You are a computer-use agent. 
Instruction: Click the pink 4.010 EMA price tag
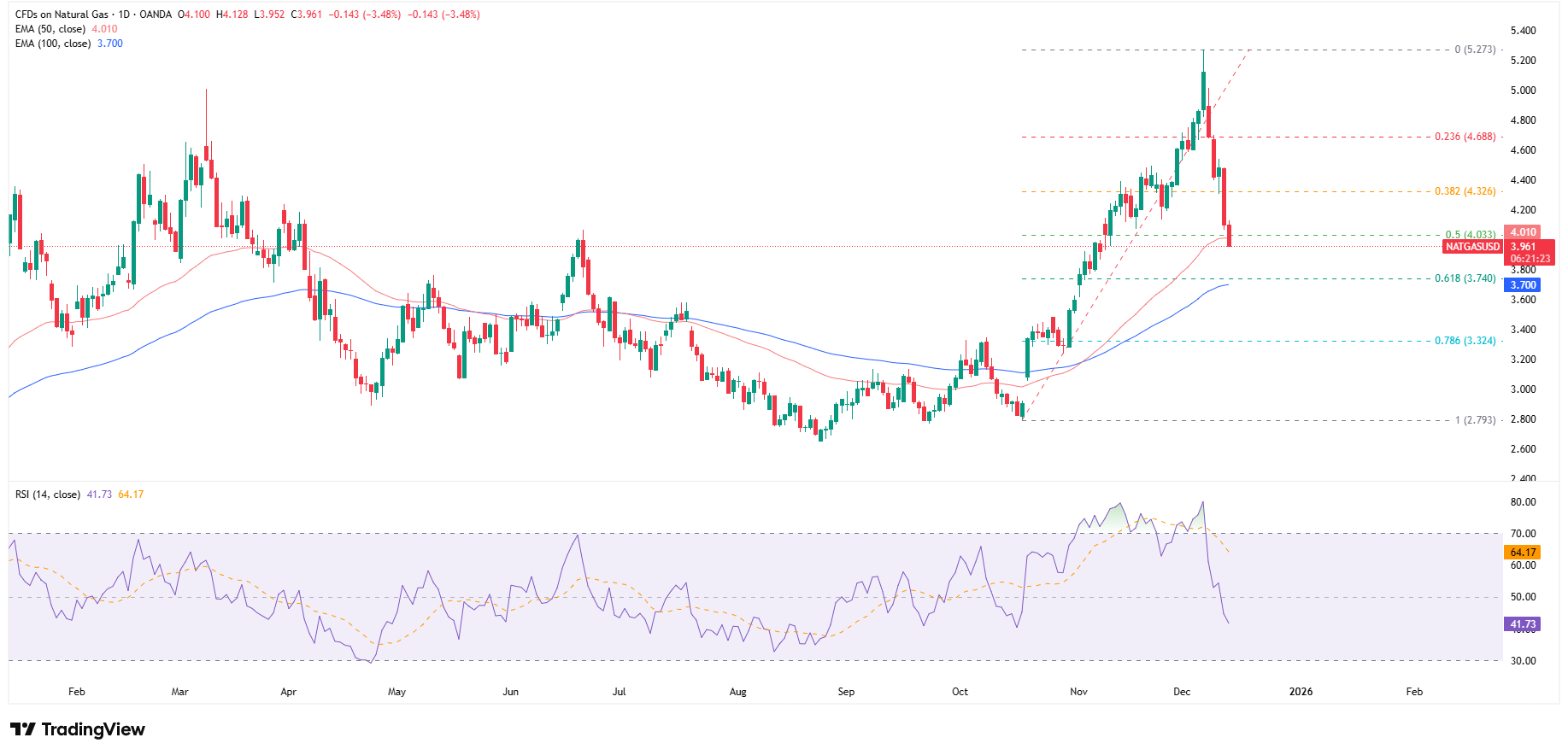point(1523,232)
